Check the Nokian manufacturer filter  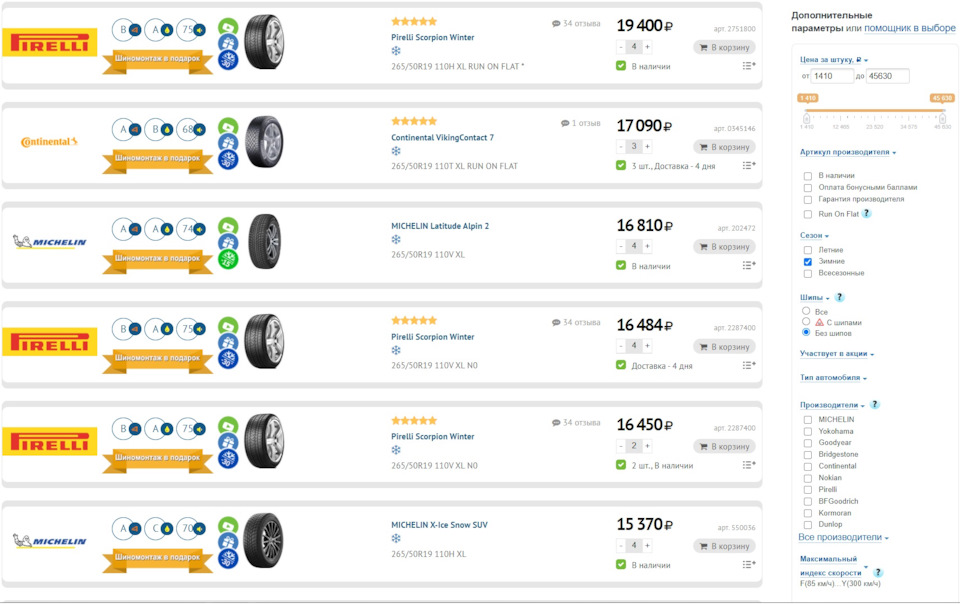tap(808, 478)
